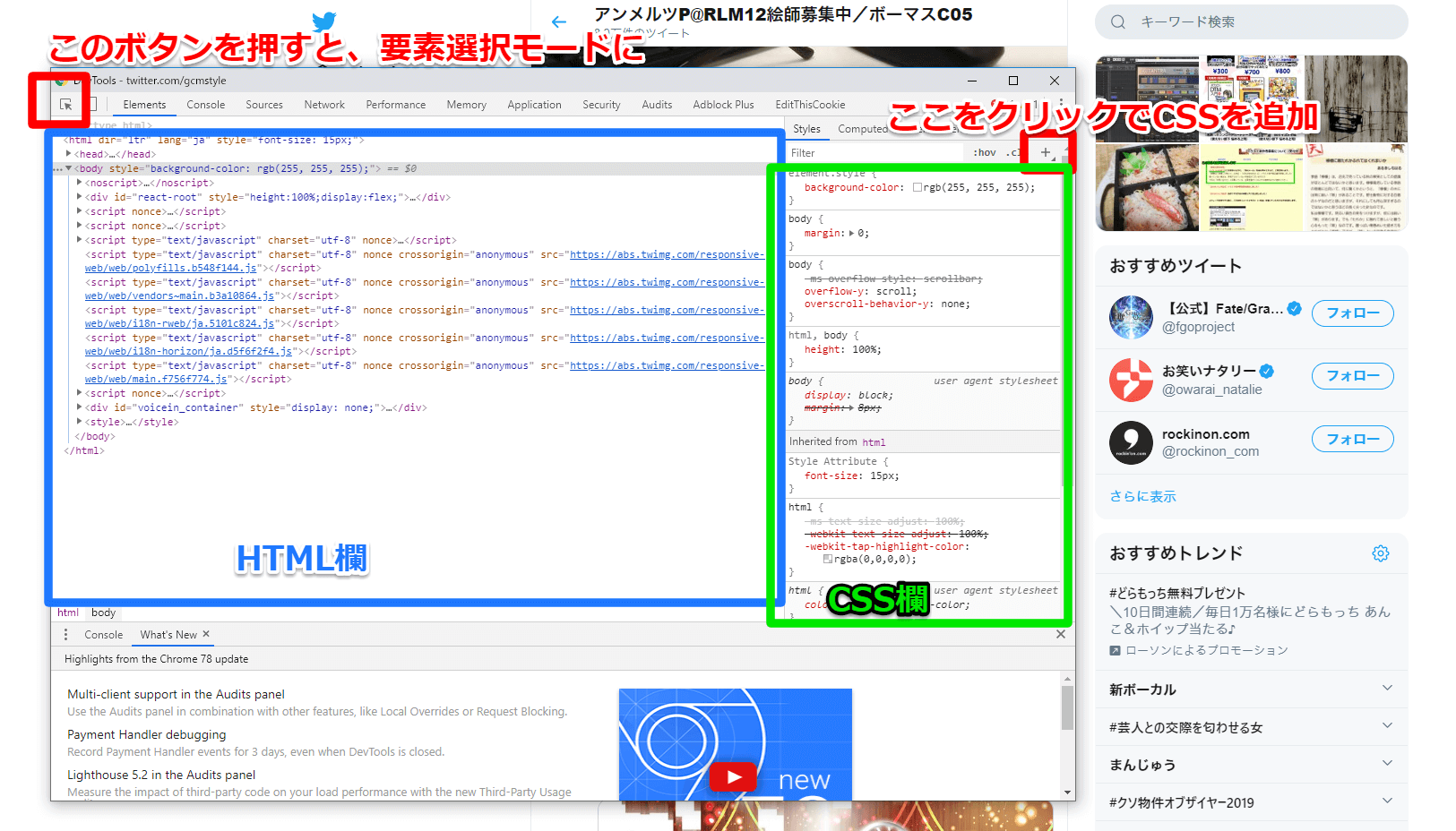Activate the element inspect (select element) tool
Screen dimensions: 1456x831
click(66, 105)
